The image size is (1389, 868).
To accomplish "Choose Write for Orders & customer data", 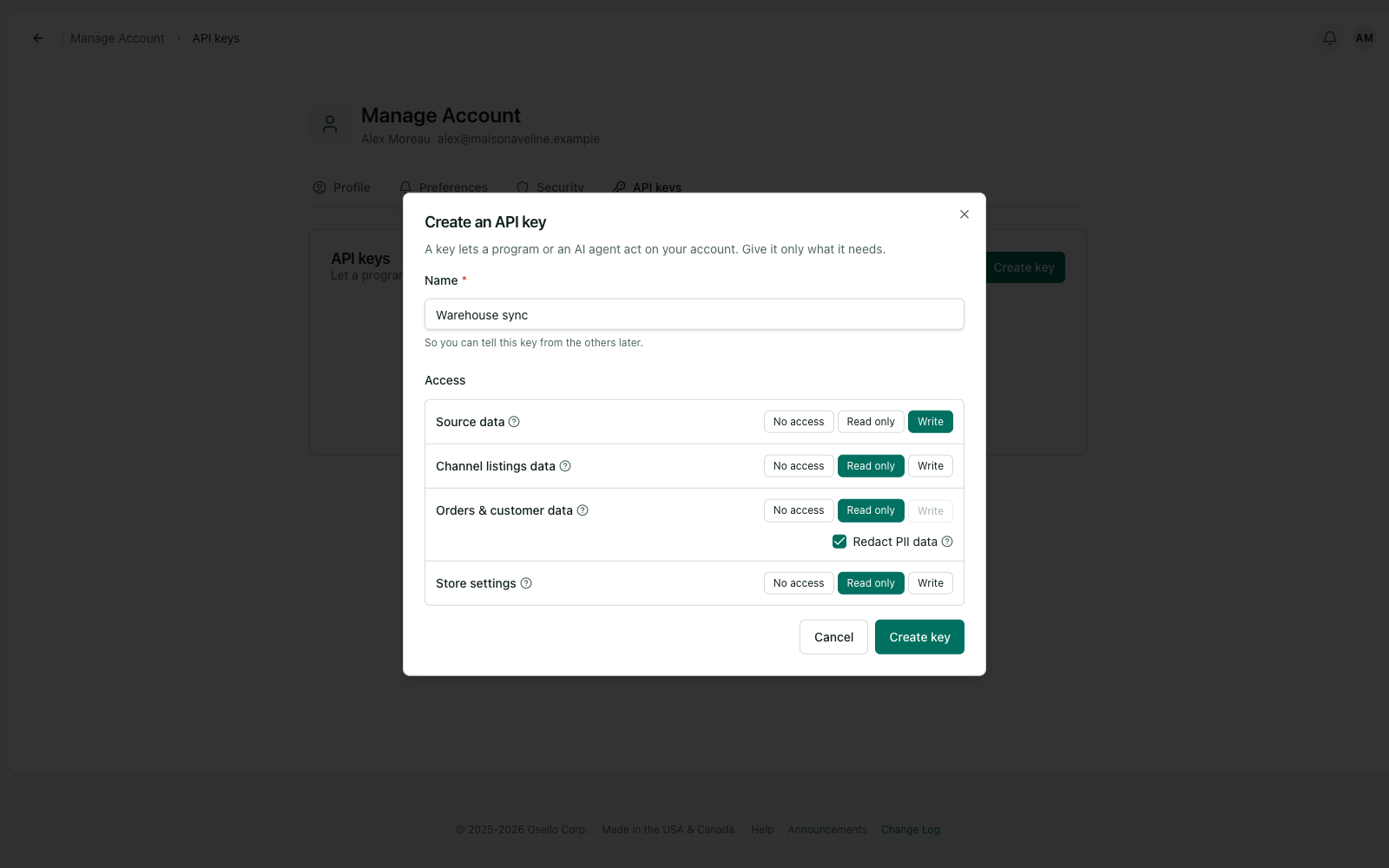I will [931, 510].
